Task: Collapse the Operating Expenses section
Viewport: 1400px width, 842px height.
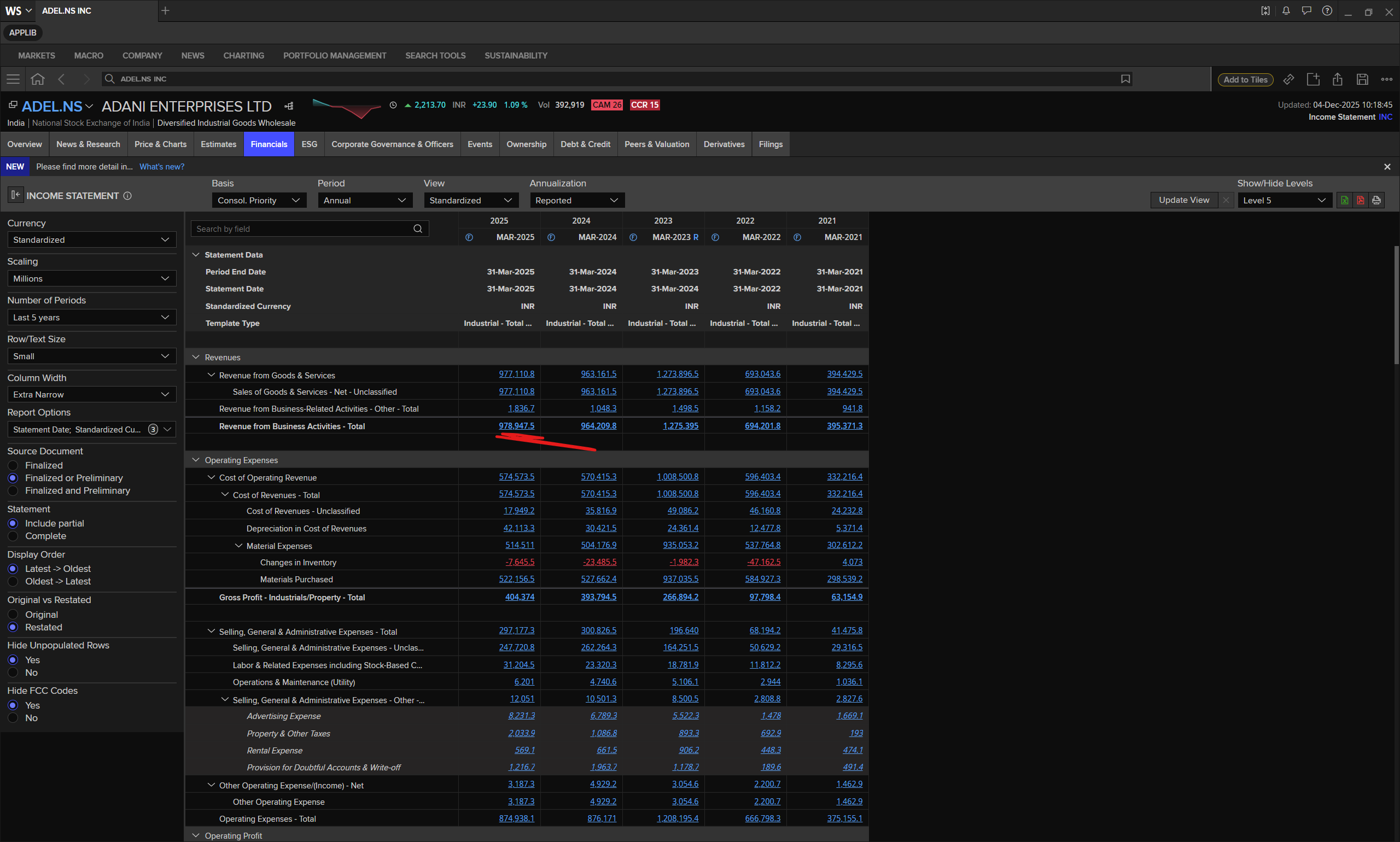Action: (196, 460)
